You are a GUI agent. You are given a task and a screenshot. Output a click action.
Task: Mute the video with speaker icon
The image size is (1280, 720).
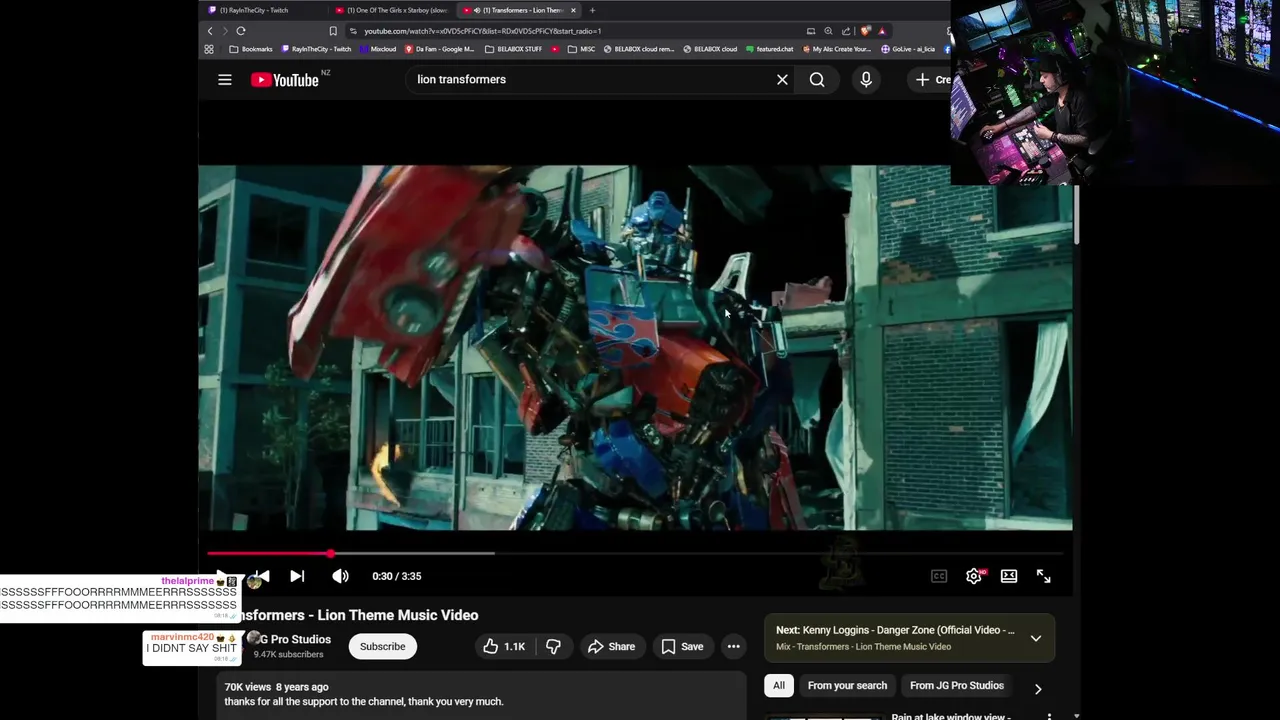[x=340, y=576]
